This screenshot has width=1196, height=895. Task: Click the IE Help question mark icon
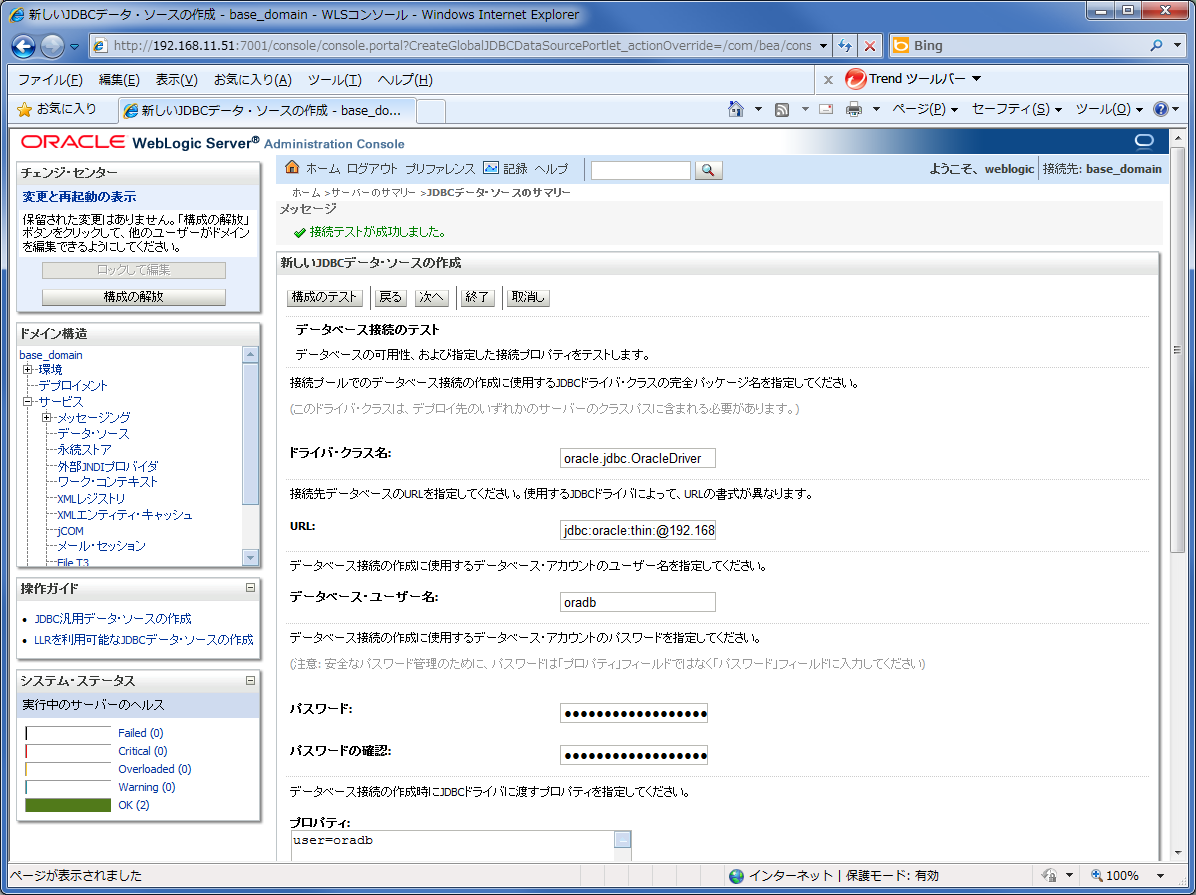1161,109
